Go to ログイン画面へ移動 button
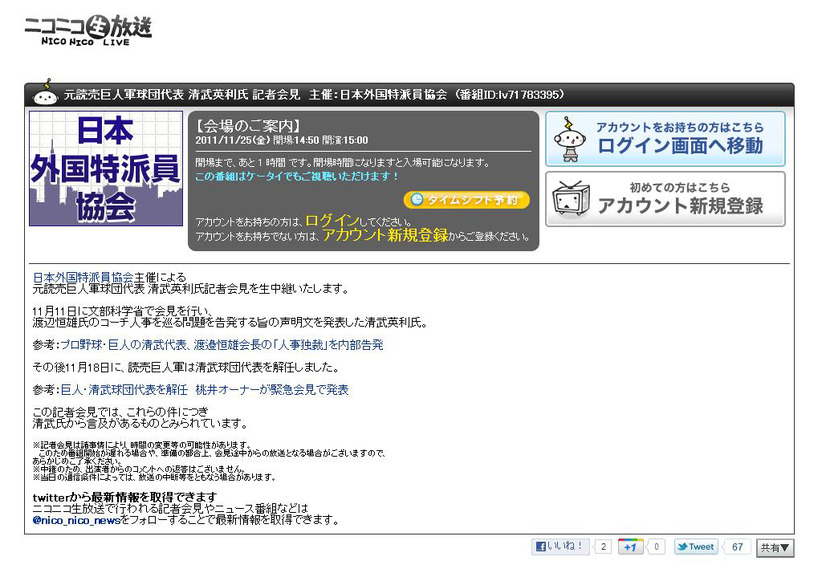Screen dimensions: 826x573 (665, 139)
